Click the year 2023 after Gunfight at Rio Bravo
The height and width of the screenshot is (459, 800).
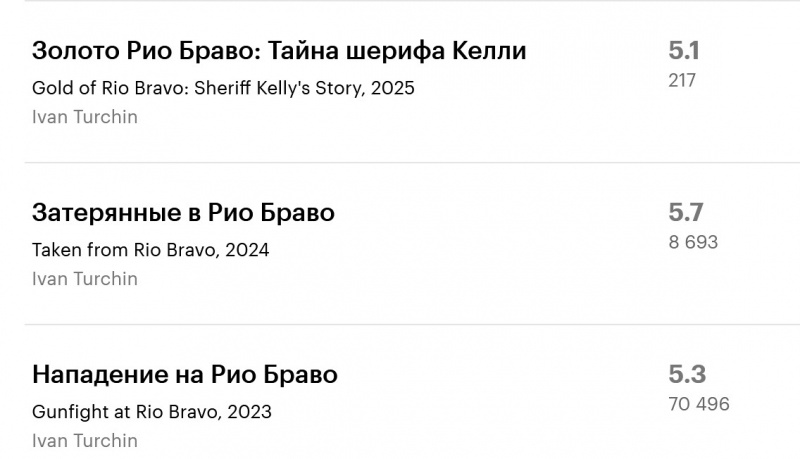click(250, 412)
